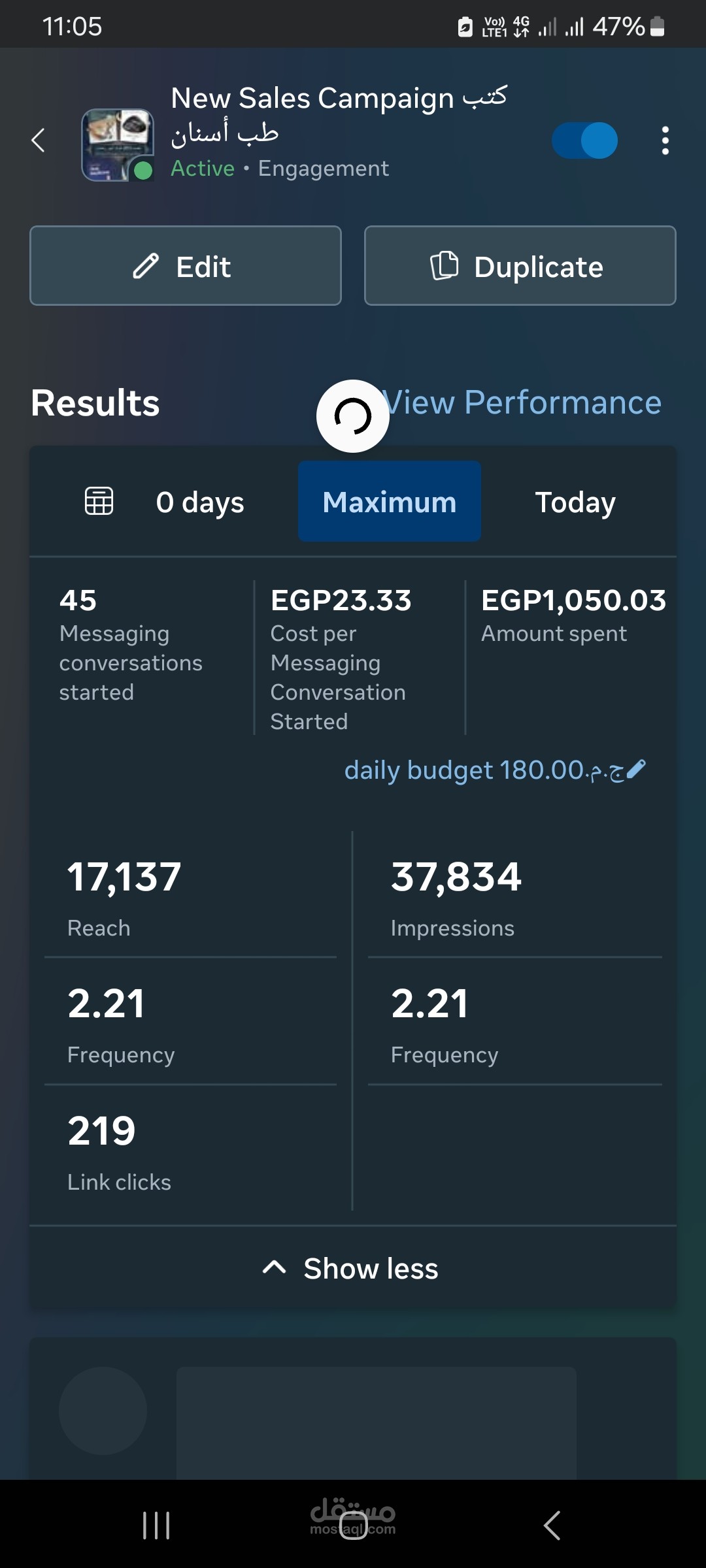Tap the battery icon in the status bar
This screenshot has width=706, height=1568.
pyautogui.click(x=658, y=27)
